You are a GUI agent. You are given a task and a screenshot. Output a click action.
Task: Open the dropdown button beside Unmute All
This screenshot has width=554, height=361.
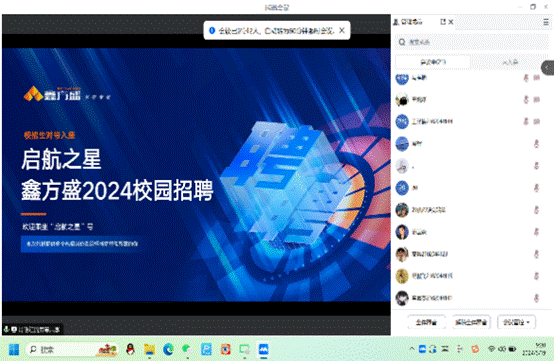click(516, 322)
